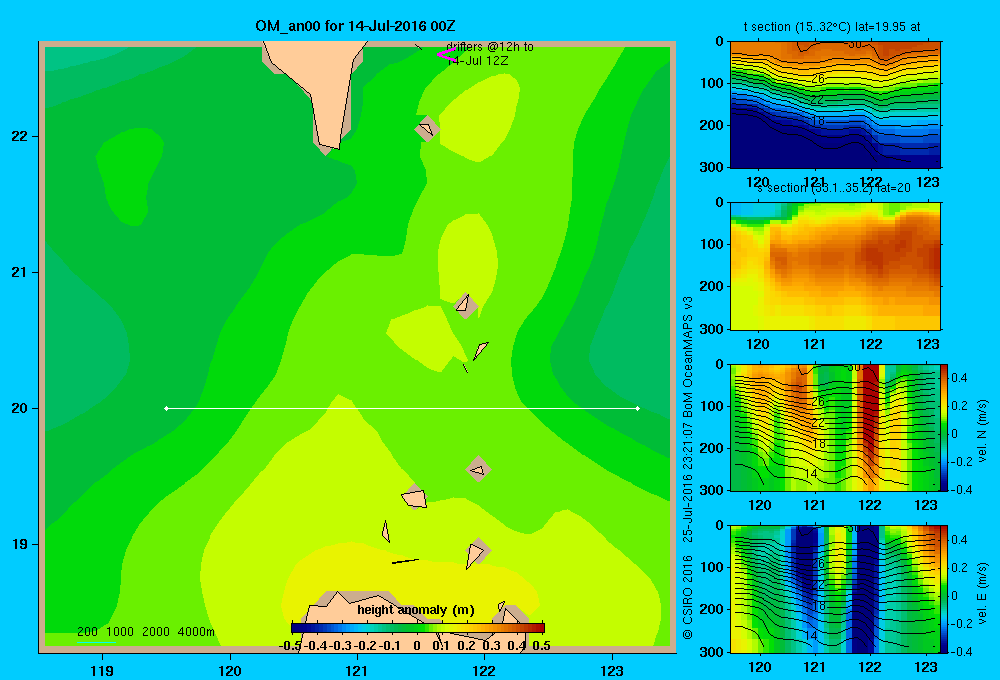Click the green zero region of height anomaly colorbar
1000x680 pixels.
click(x=418, y=628)
